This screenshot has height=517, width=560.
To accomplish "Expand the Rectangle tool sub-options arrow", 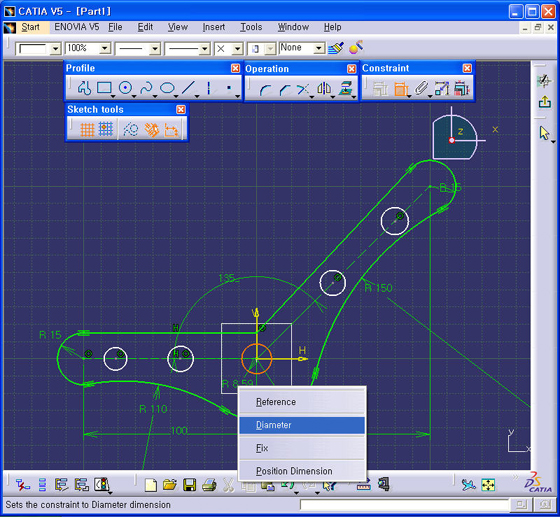I will point(113,97).
